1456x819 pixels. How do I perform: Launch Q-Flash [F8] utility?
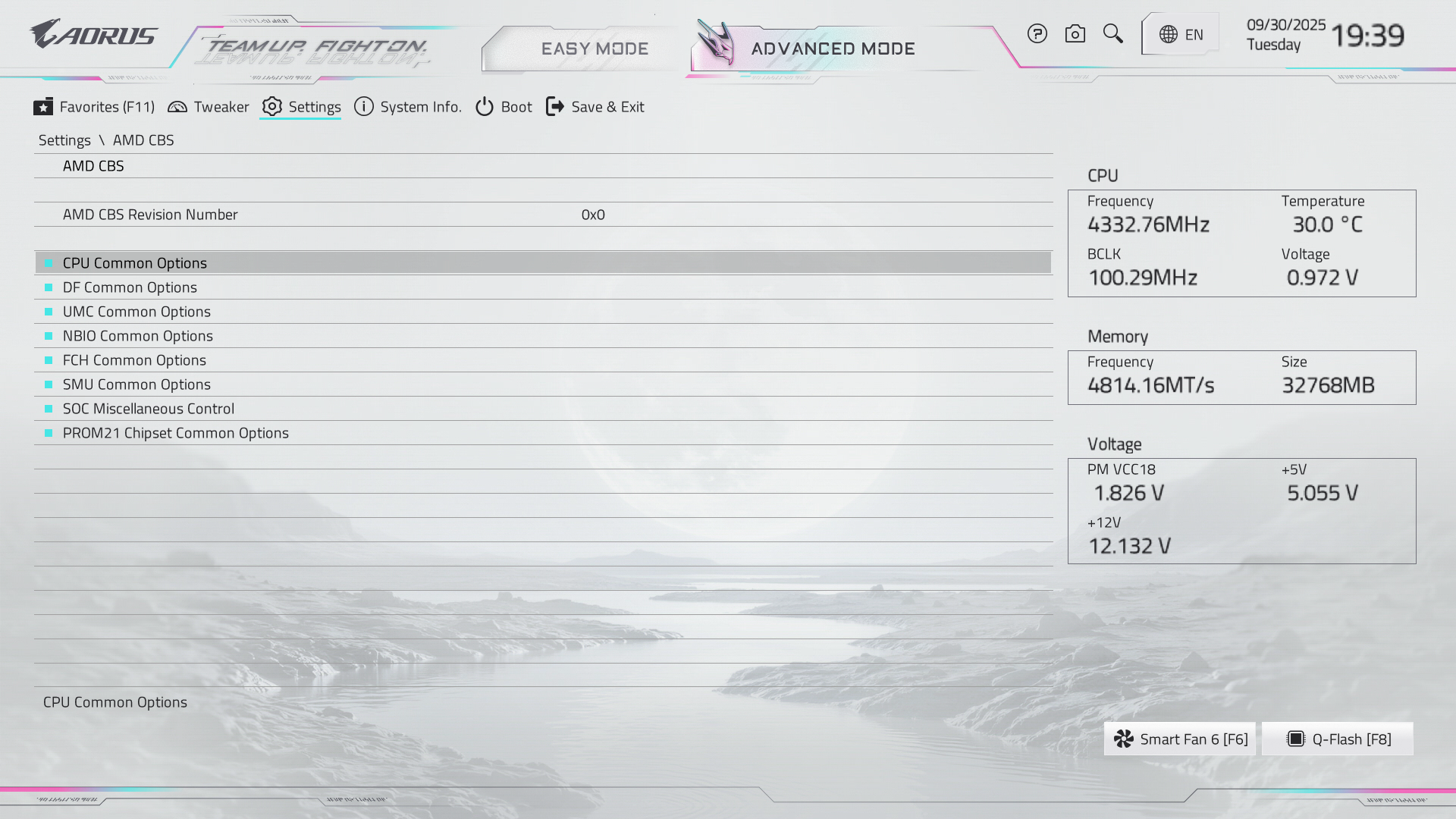[1338, 739]
